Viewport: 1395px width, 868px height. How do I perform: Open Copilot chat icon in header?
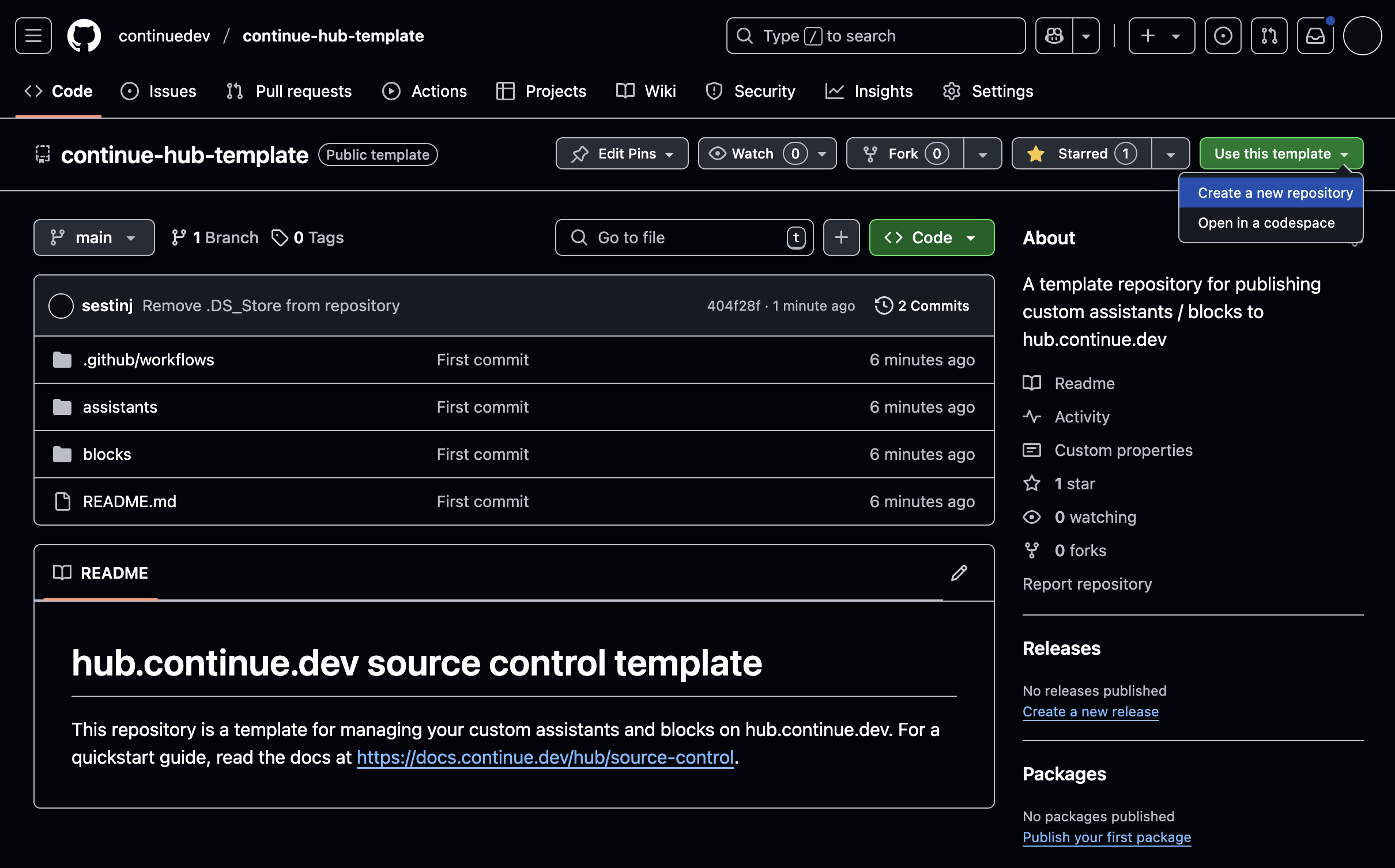point(1054,36)
